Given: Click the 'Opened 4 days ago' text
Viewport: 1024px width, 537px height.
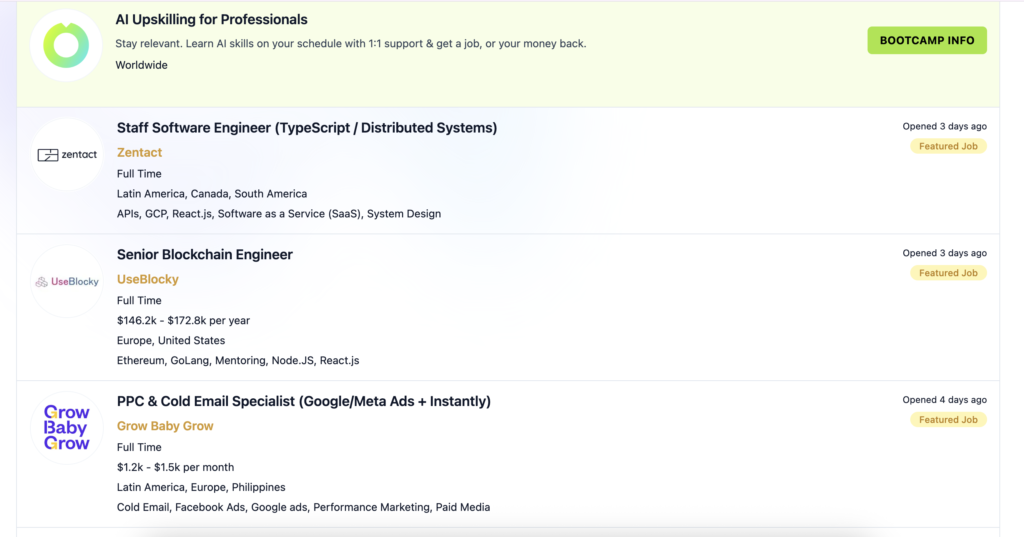Looking at the screenshot, I should point(944,400).
